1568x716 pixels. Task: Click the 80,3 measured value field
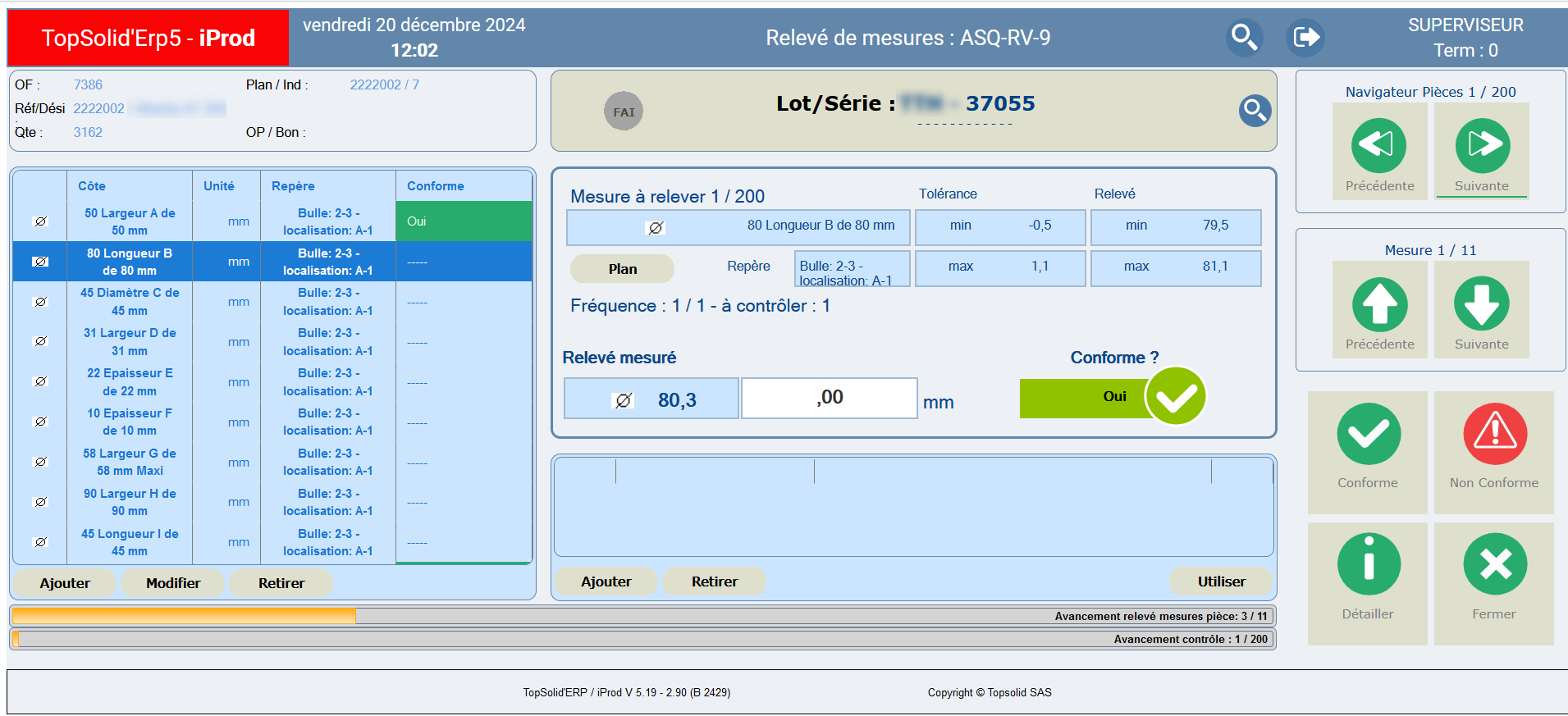[651, 399]
